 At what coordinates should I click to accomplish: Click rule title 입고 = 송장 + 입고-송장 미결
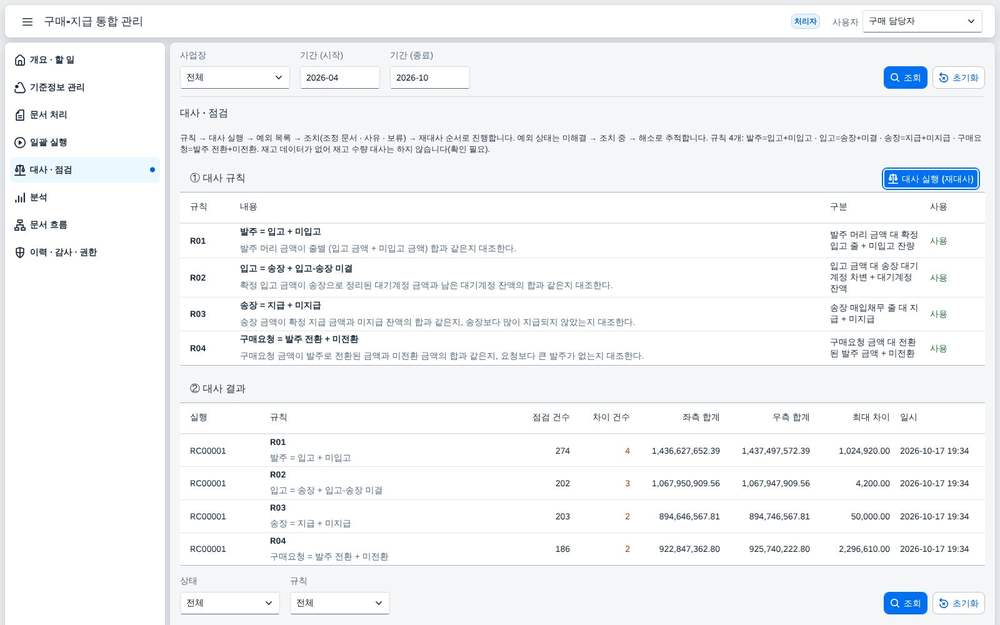[296, 269]
